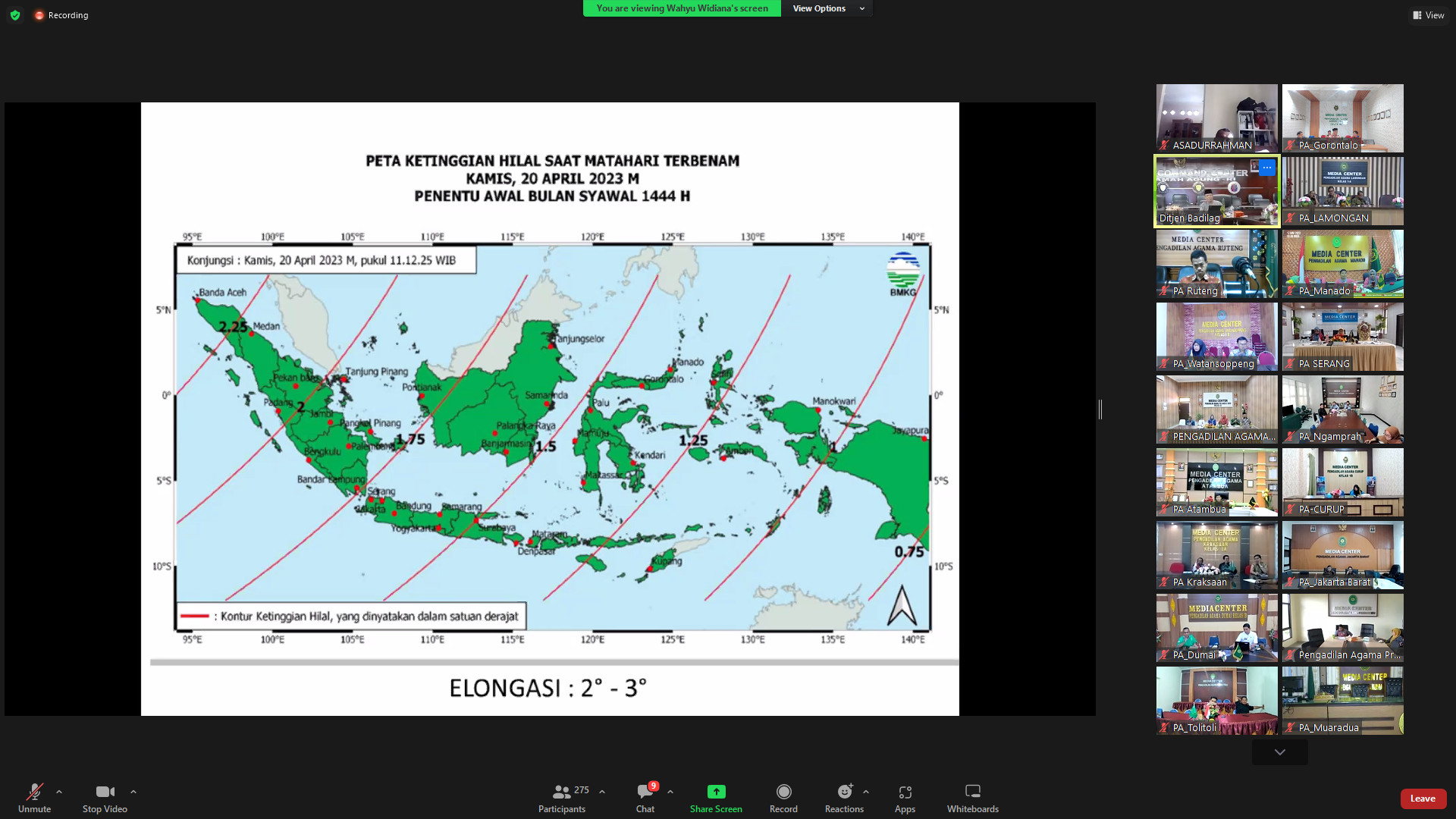1456x819 pixels.
Task: Click the Participants icon
Action: click(561, 792)
